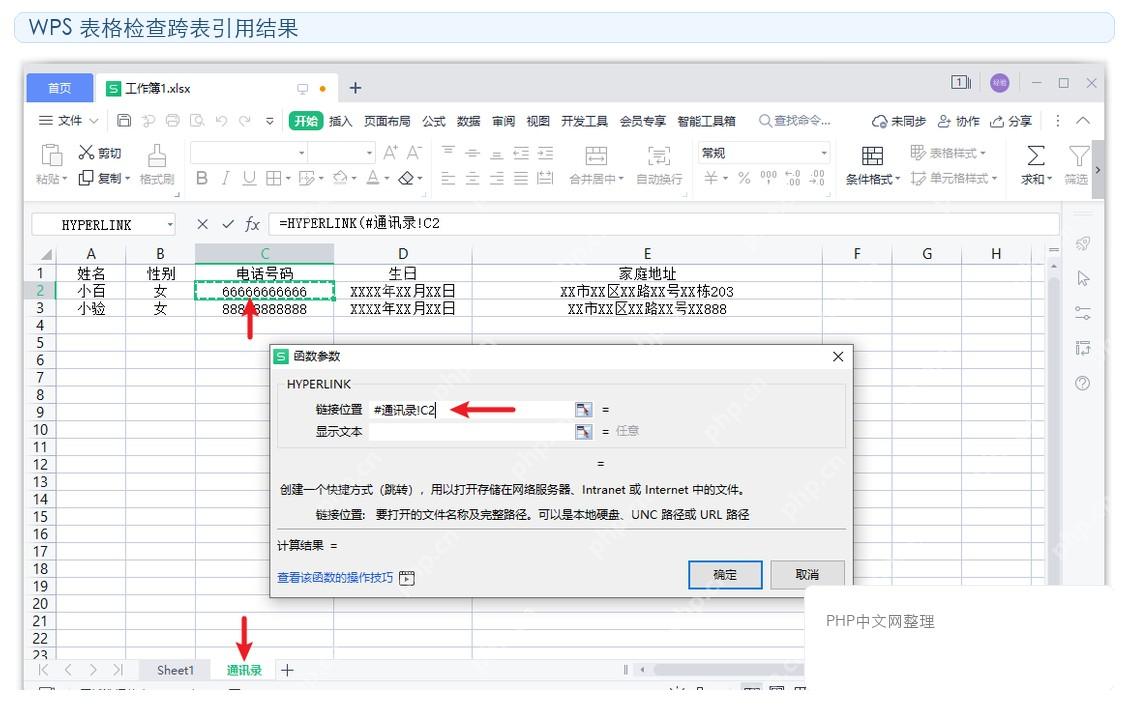Click the Paste icon in ribbon
The image size is (1128, 712).
click(51, 155)
